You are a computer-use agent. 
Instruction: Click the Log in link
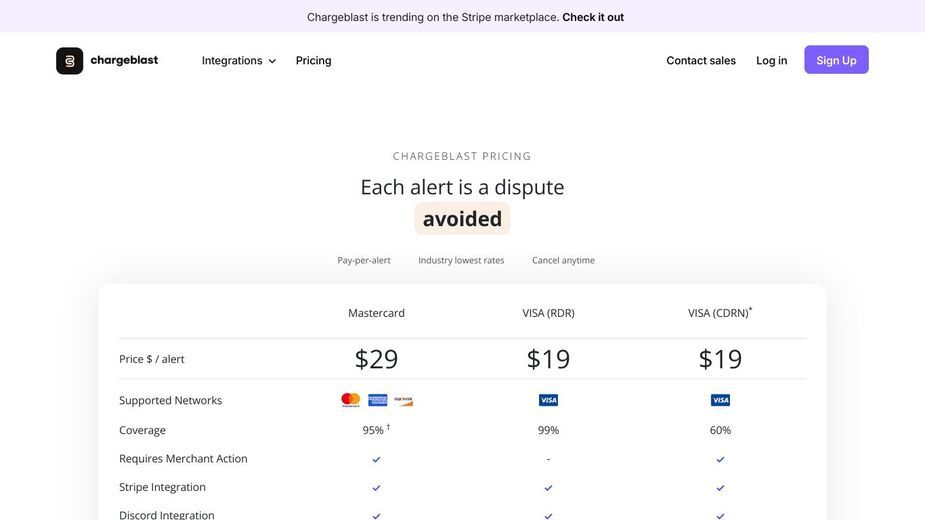(x=772, y=60)
